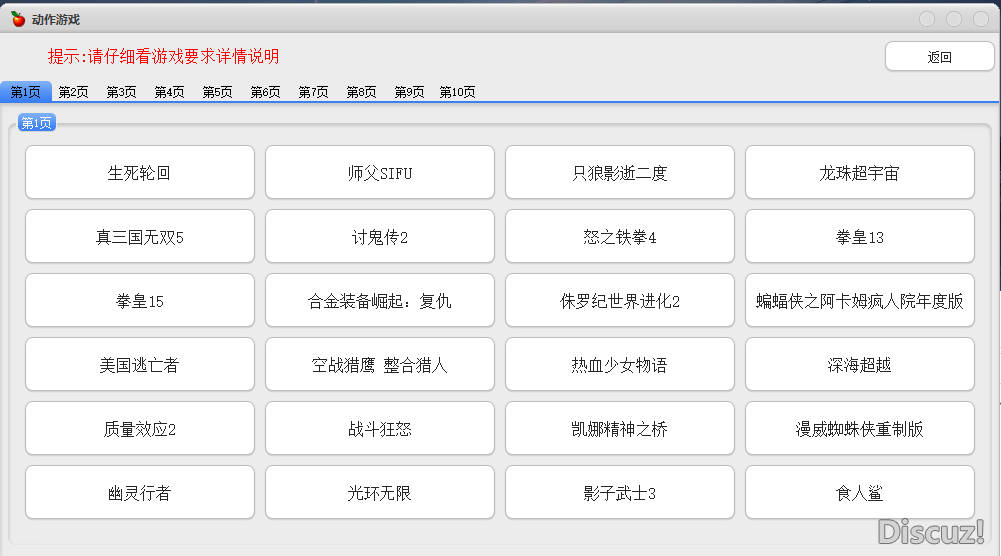Select the 光环无限 game

(x=380, y=492)
